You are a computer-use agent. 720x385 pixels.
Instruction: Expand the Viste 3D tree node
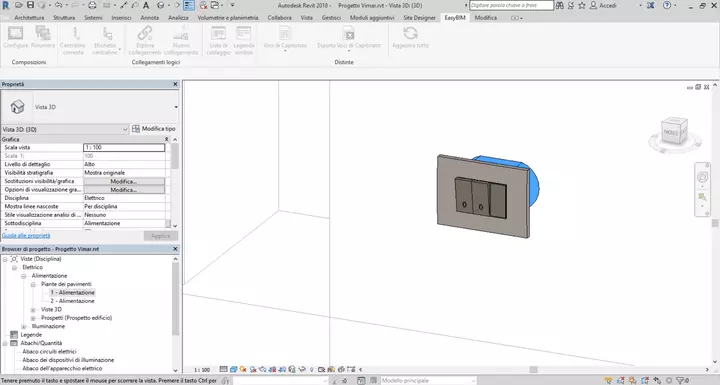point(33,310)
